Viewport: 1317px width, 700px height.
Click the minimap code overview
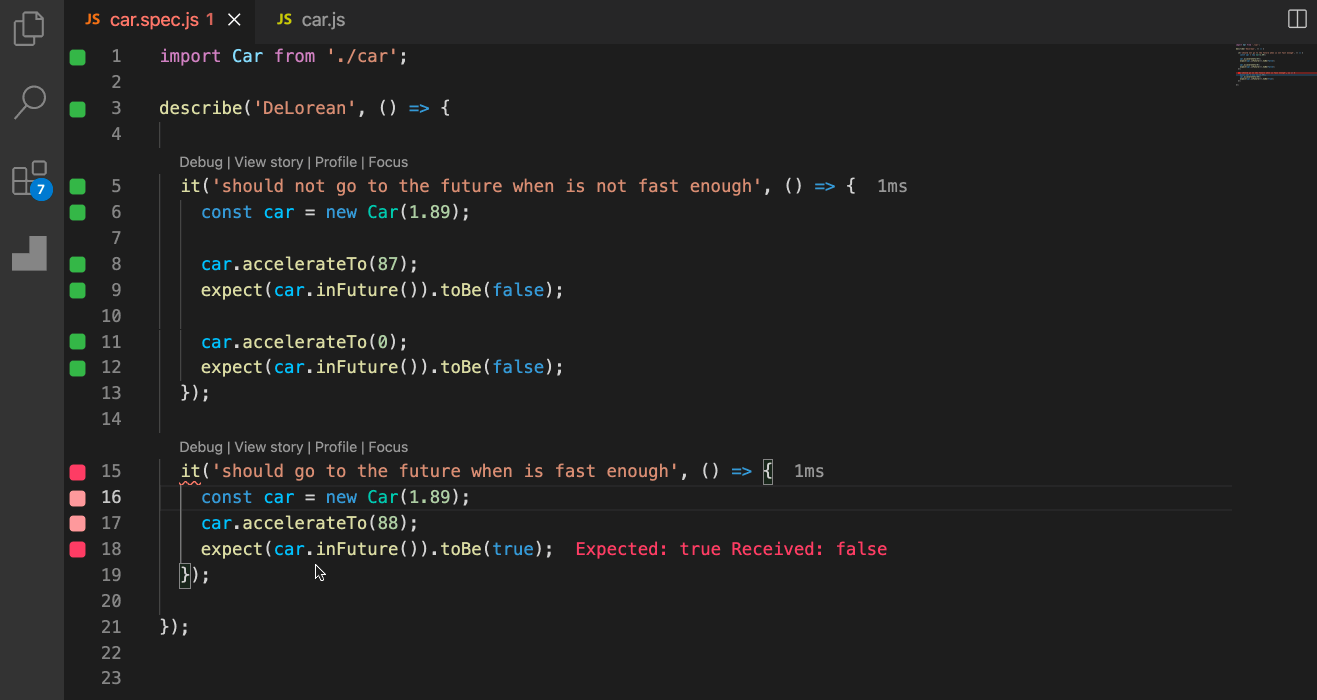coord(1273,66)
